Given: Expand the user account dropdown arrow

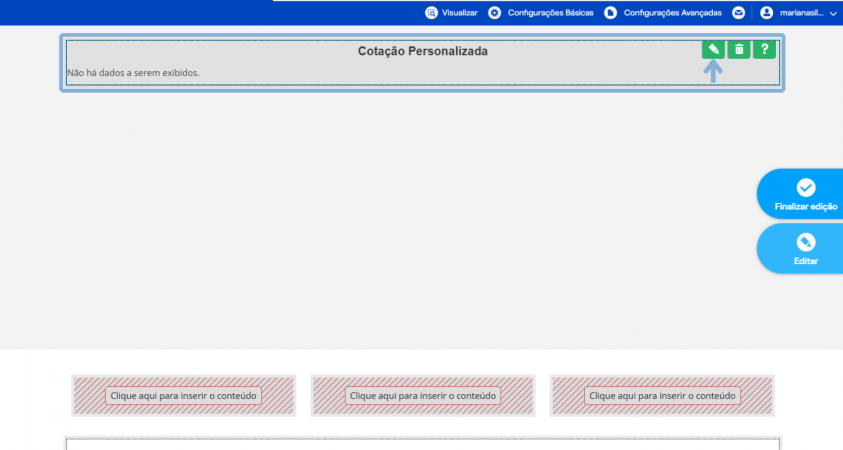Looking at the screenshot, I should 833,13.
